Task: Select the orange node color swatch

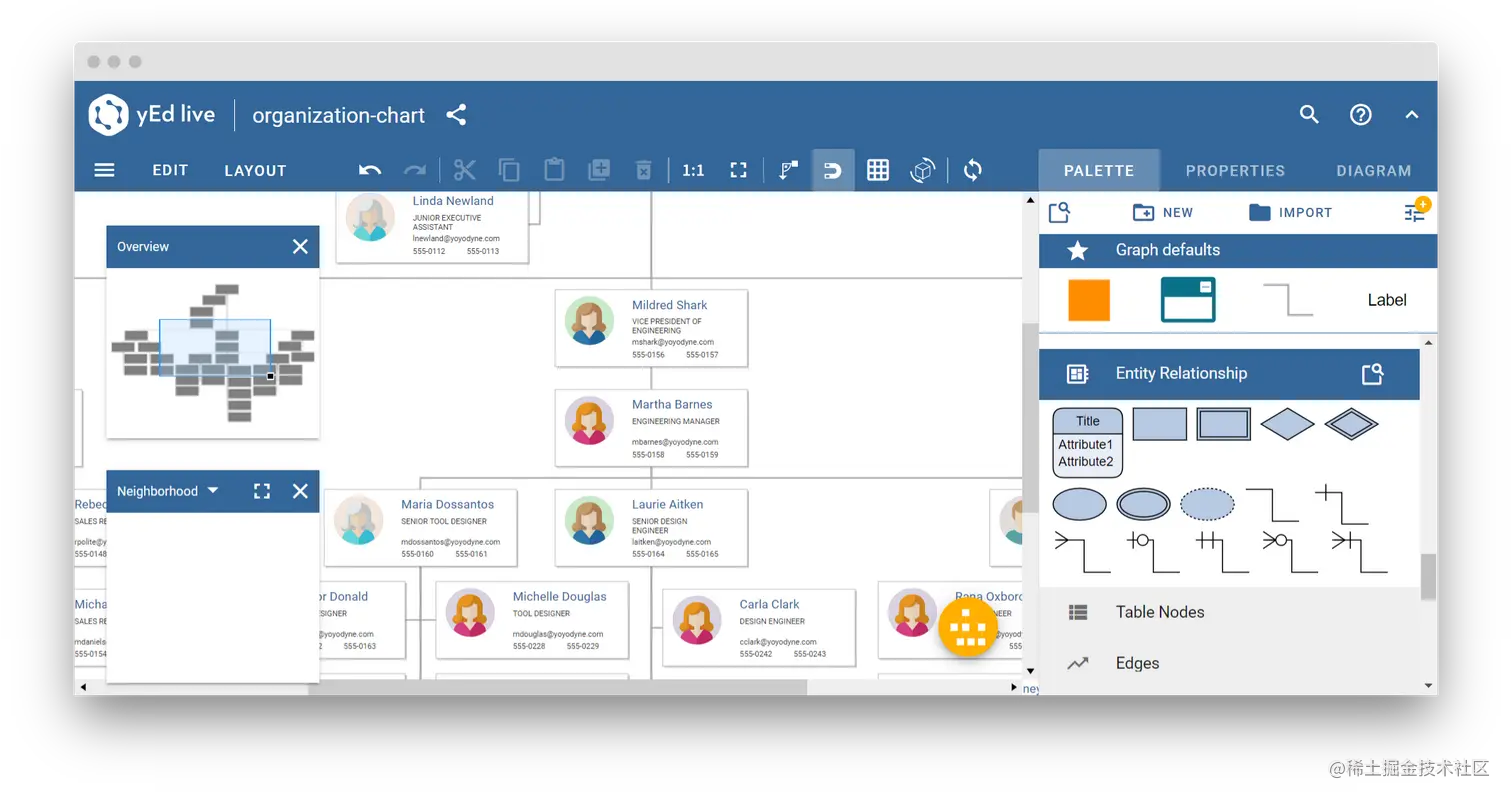Action: pos(1088,300)
